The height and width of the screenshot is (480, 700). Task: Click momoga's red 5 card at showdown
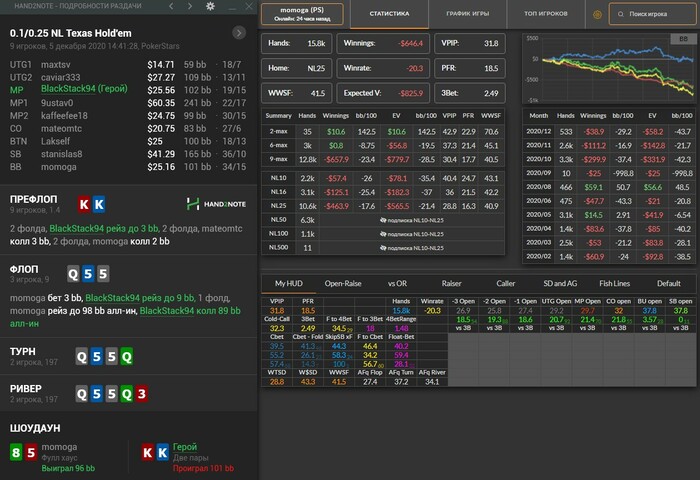tap(31, 453)
